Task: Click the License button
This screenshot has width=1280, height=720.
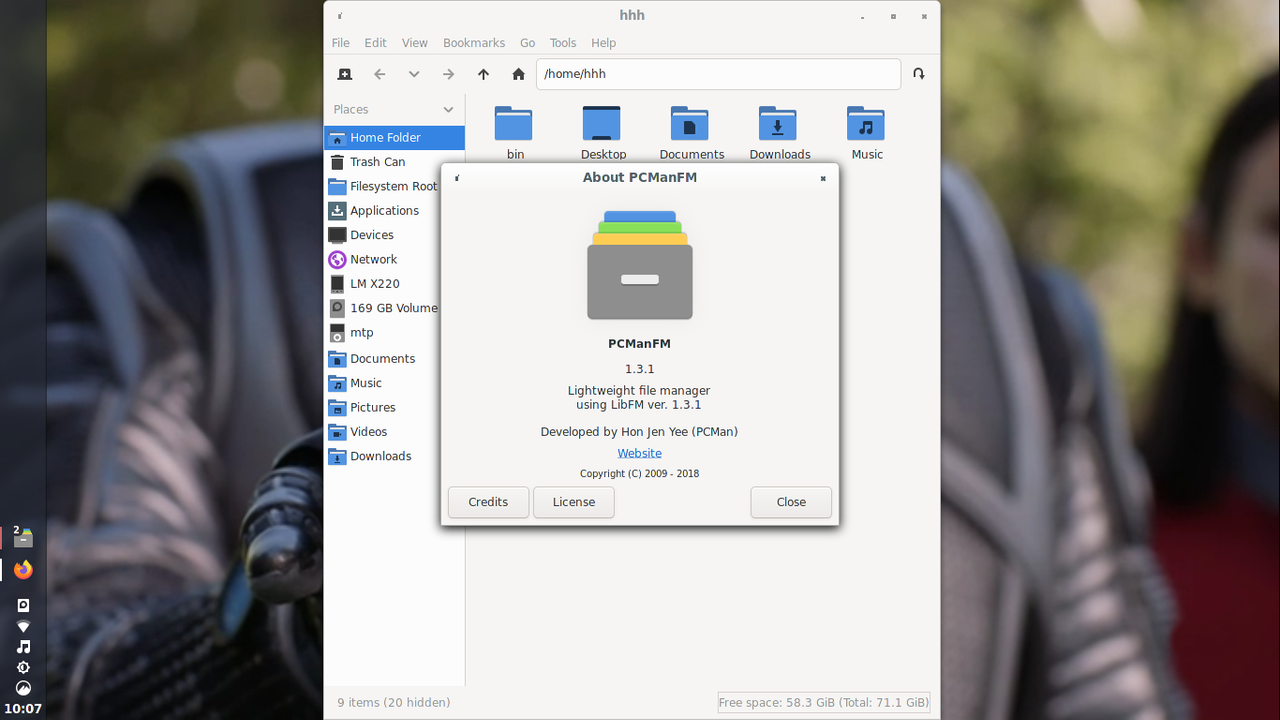Action: point(574,502)
